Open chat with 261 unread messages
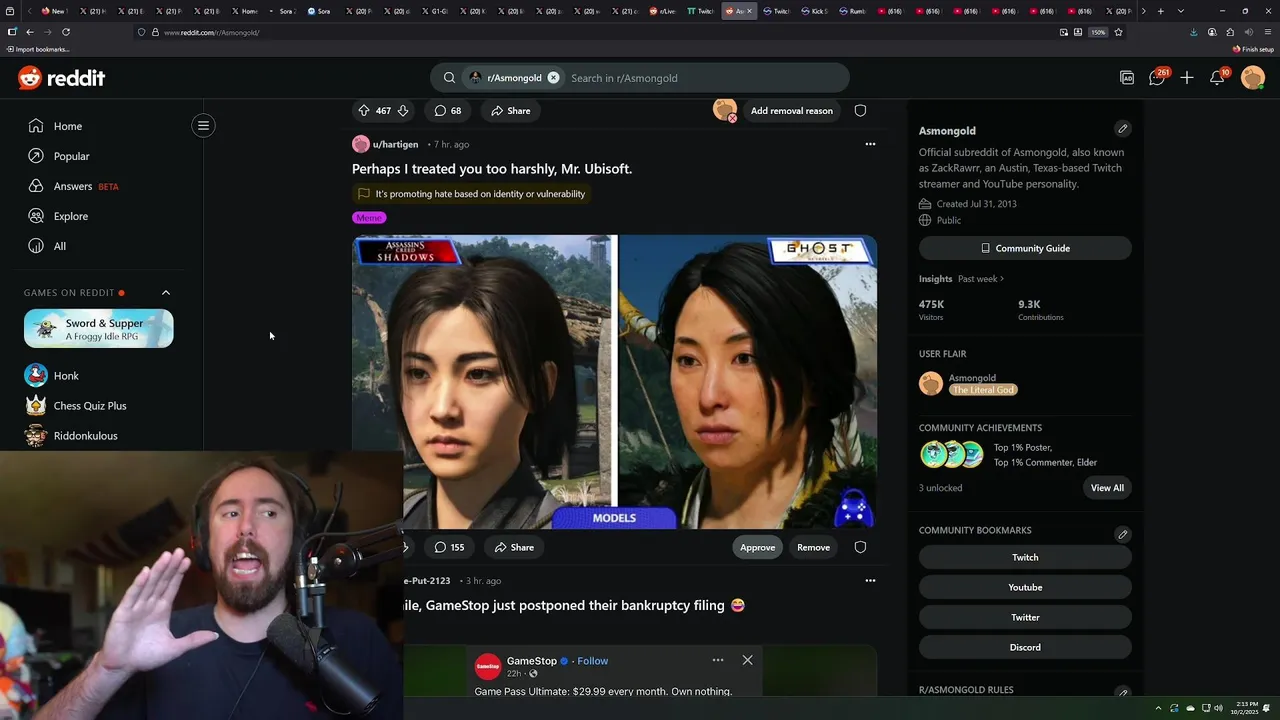 (1157, 78)
